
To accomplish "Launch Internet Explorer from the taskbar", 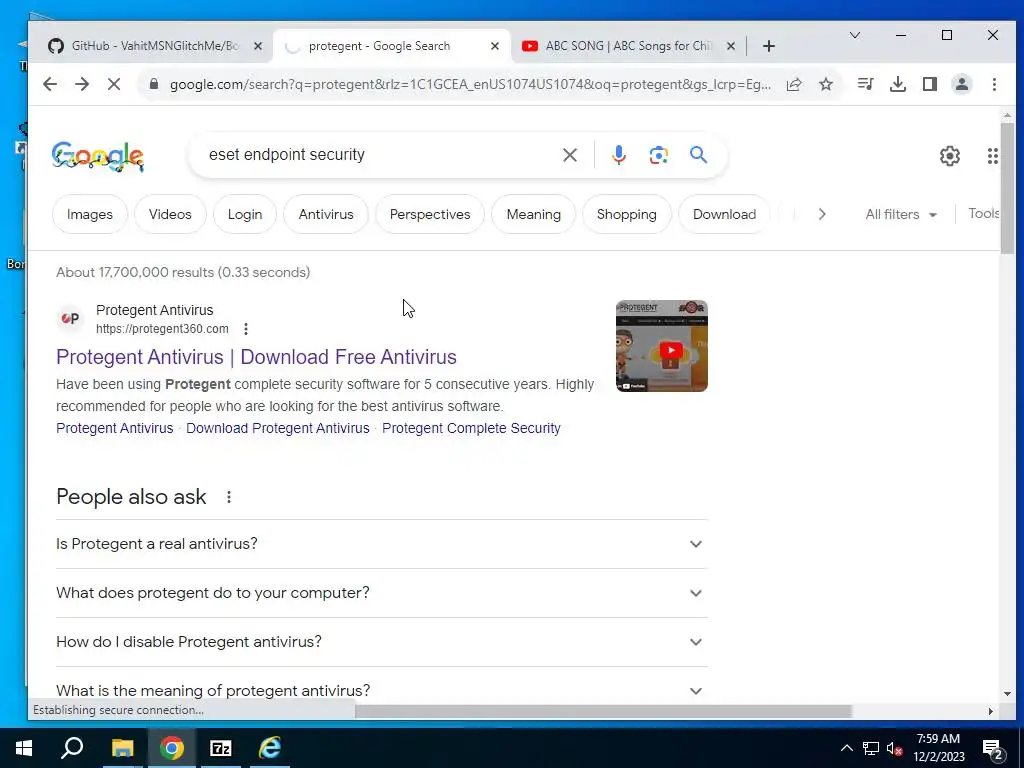I will click(x=270, y=748).
